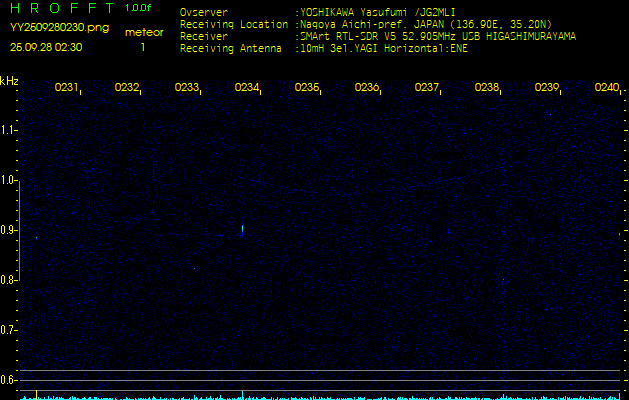This screenshot has width=629, height=400.
Task: Click the cyan signal level trace at bottom
Action: coord(320,398)
